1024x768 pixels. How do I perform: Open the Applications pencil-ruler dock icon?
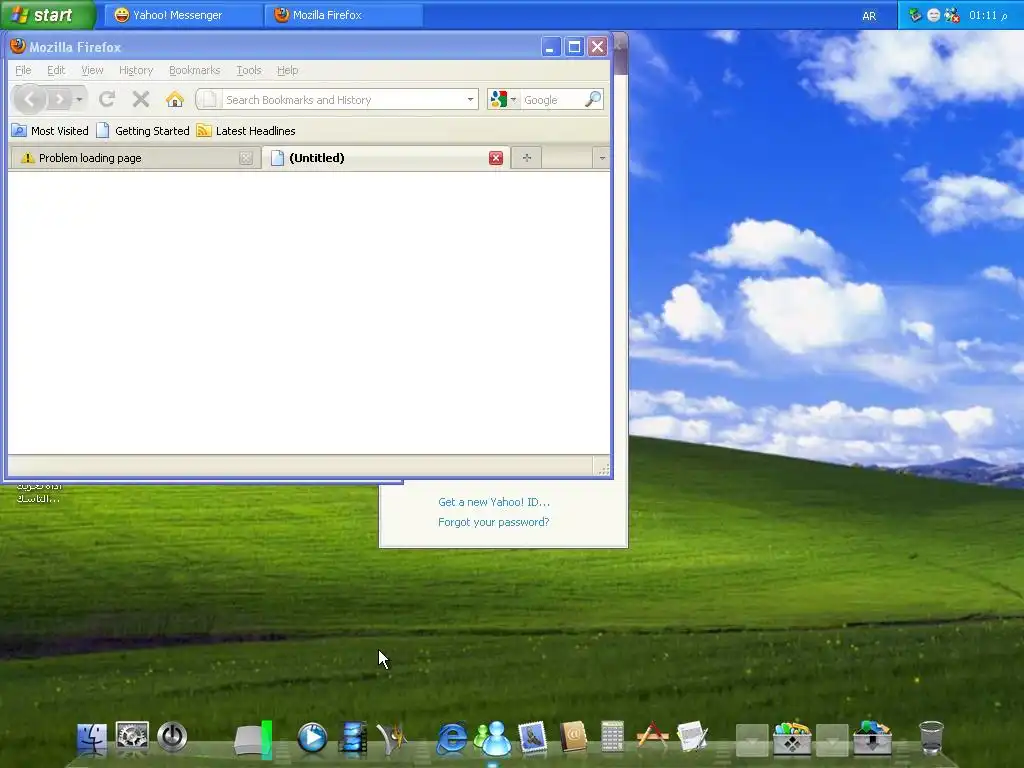tap(652, 735)
